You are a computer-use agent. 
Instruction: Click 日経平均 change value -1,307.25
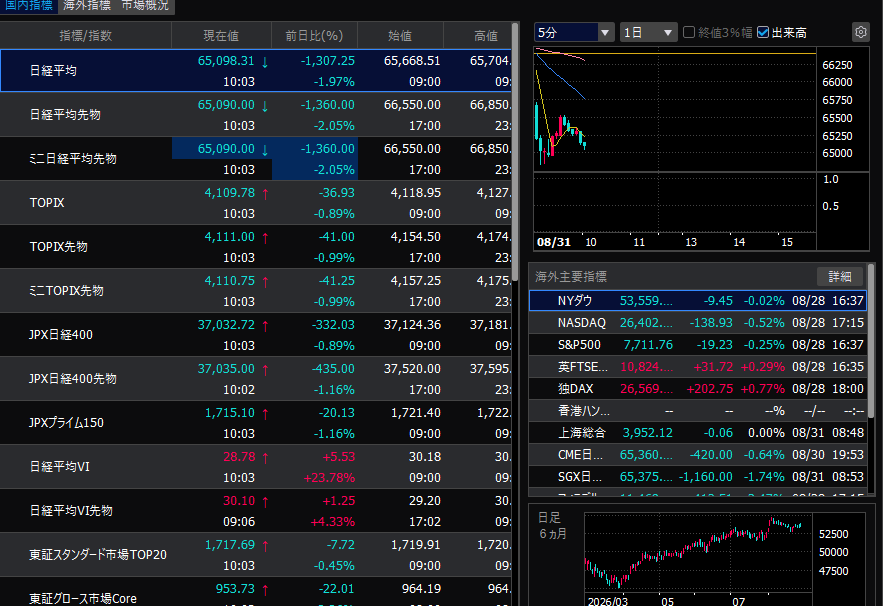328,60
